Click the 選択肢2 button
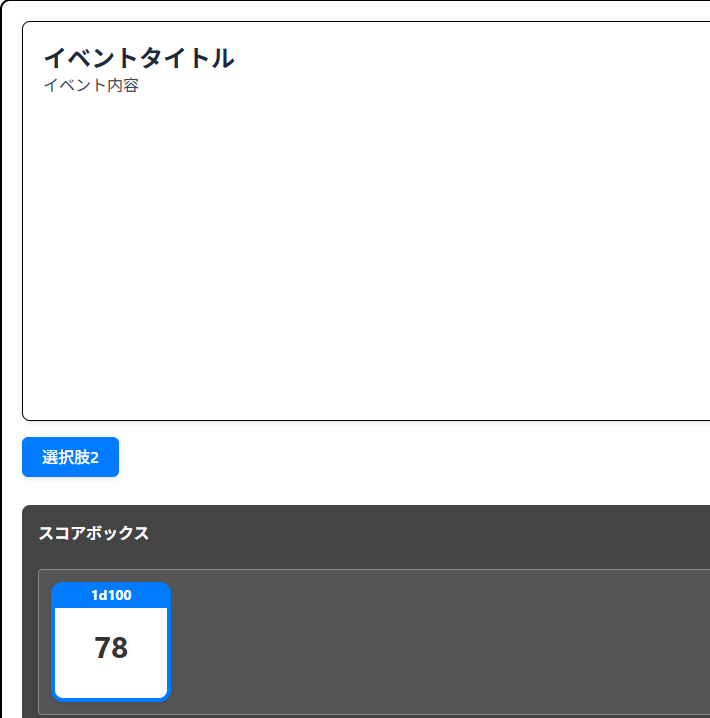The height and width of the screenshot is (718, 710). point(70,457)
